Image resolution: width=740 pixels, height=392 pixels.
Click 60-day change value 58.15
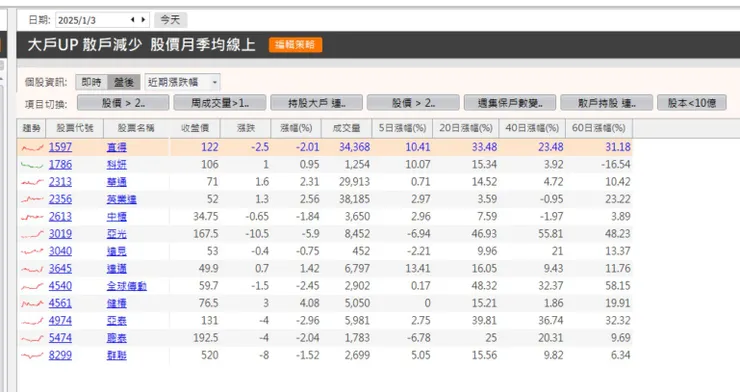[x=618, y=286]
